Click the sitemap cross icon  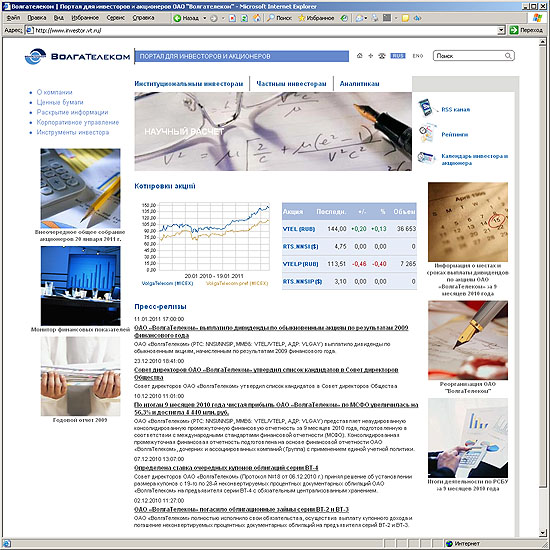[370, 56]
